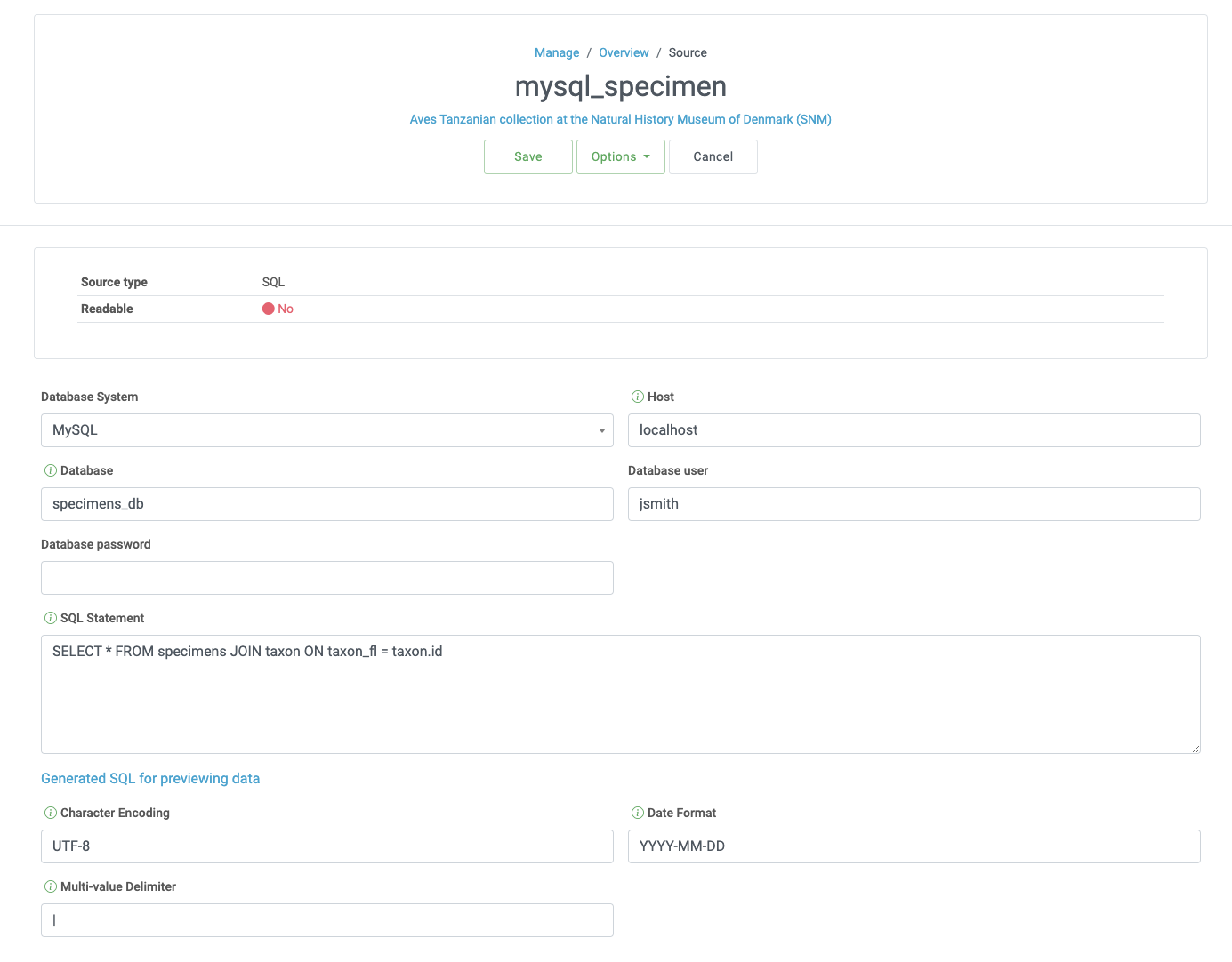Click the info icon beside Character Encoding
Image resolution: width=1232 pixels, height=962 pixels.
[x=50, y=813]
